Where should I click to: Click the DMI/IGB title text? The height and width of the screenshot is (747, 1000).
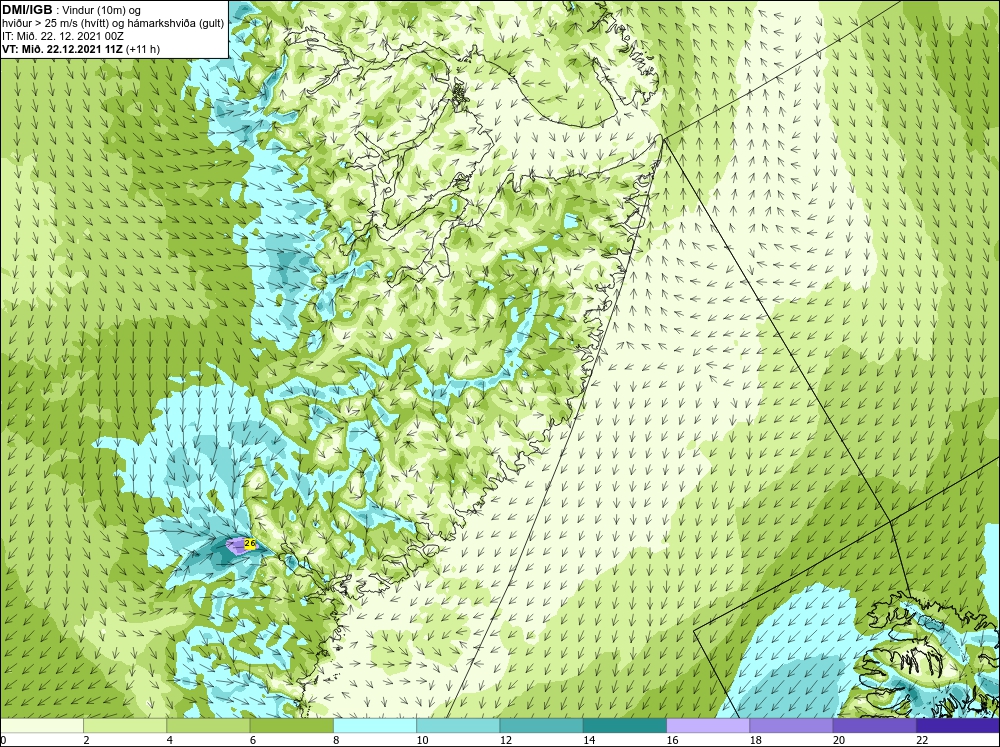tap(27, 10)
